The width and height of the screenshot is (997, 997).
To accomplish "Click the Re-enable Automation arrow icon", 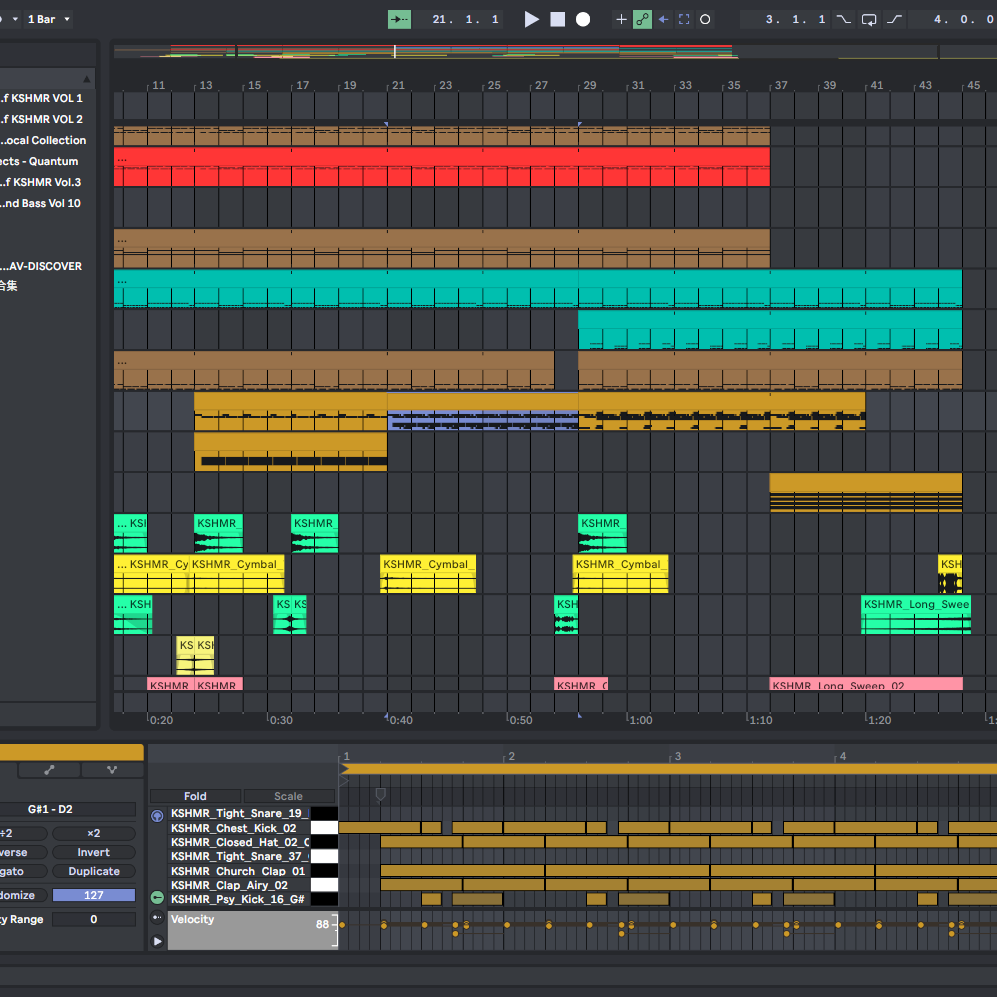I will click(664, 19).
